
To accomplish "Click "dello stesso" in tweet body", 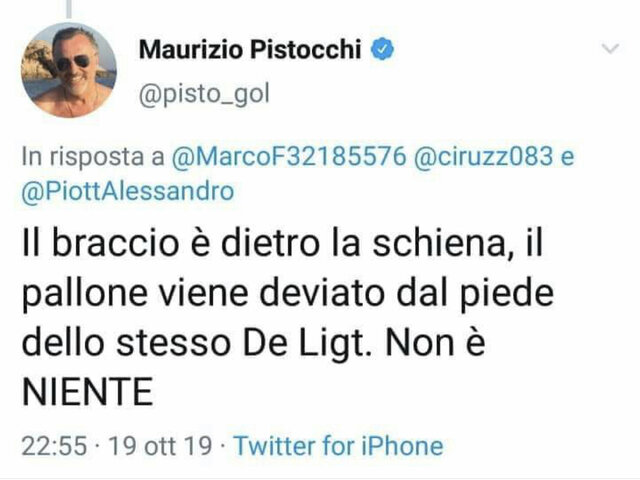I will (x=126, y=342).
